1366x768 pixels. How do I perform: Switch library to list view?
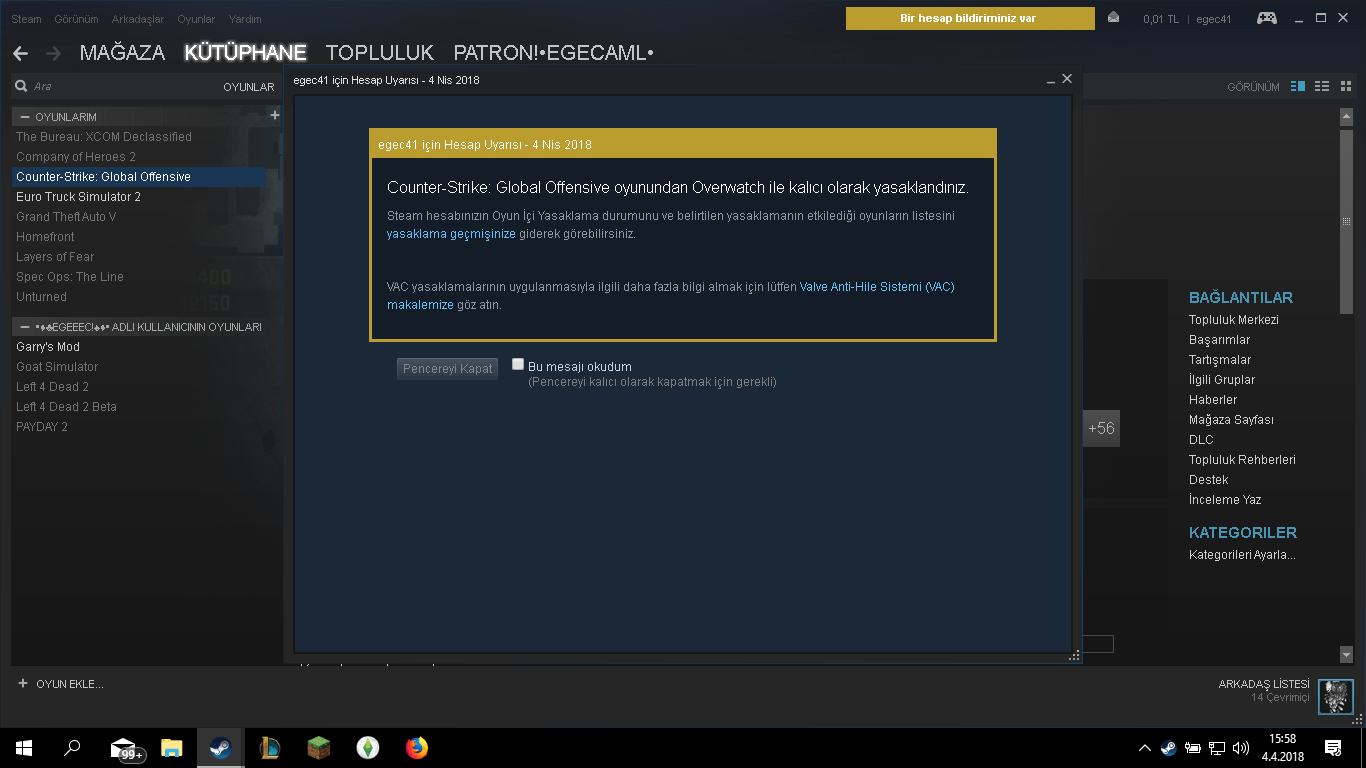pyautogui.click(x=1322, y=87)
